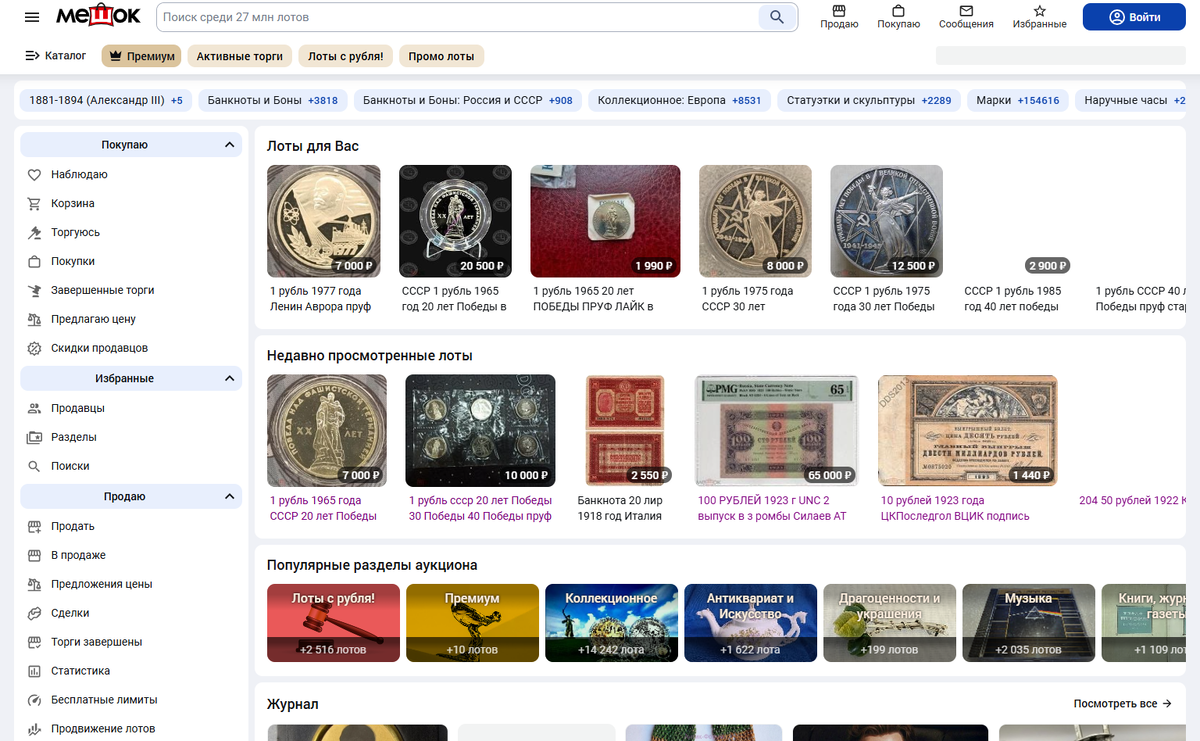Screen dimensions: 1200x741
Task: Click Бесплатные лимиты gauge icon
Action: [34, 701]
